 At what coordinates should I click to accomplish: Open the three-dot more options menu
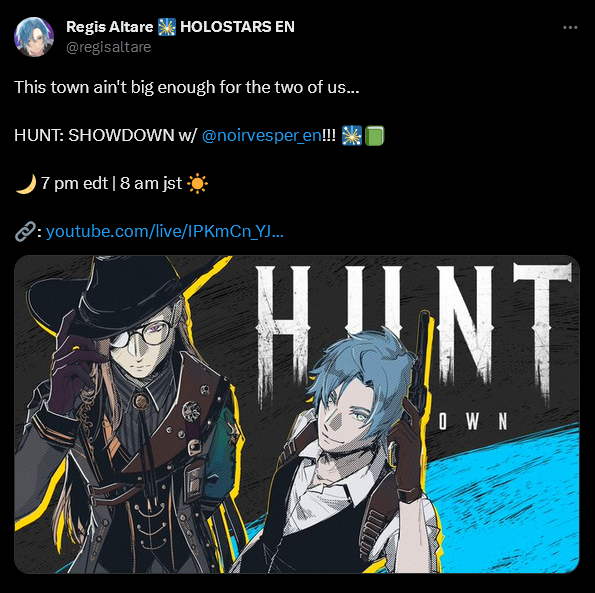pyautogui.click(x=570, y=27)
